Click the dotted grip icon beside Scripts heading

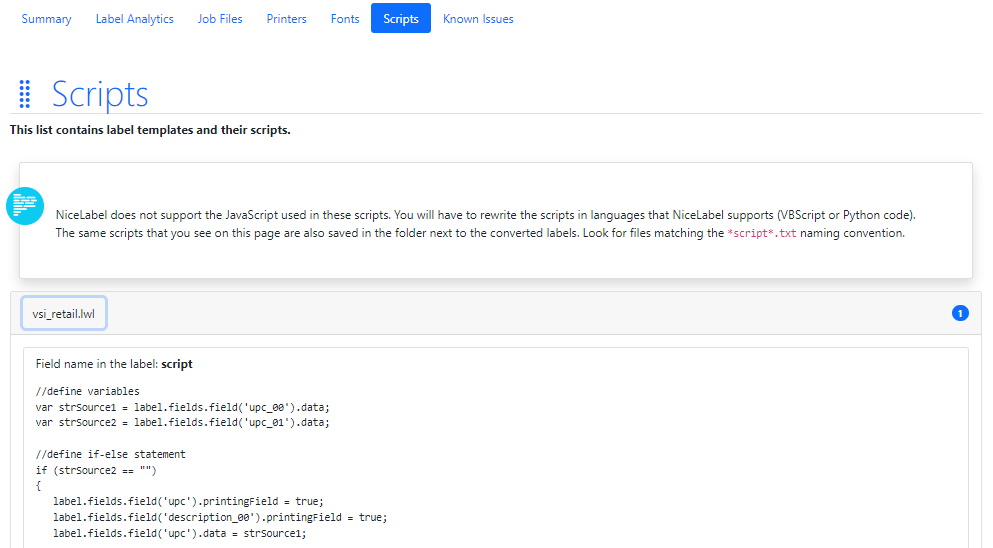25,94
